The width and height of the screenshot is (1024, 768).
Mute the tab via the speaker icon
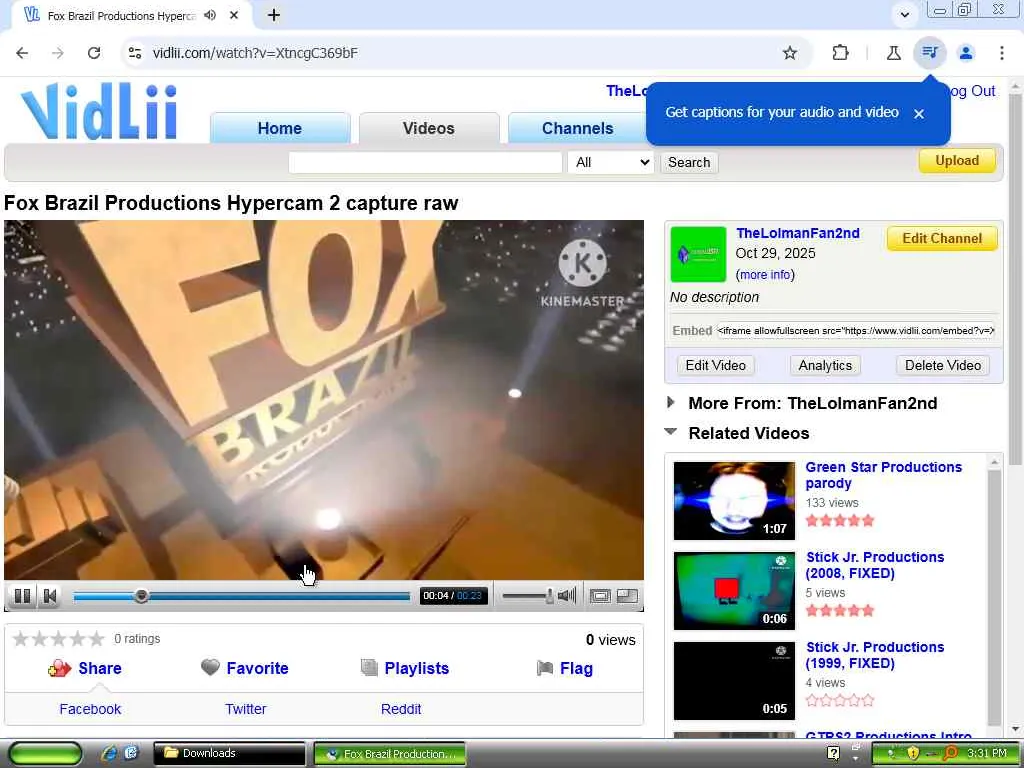[210, 15]
